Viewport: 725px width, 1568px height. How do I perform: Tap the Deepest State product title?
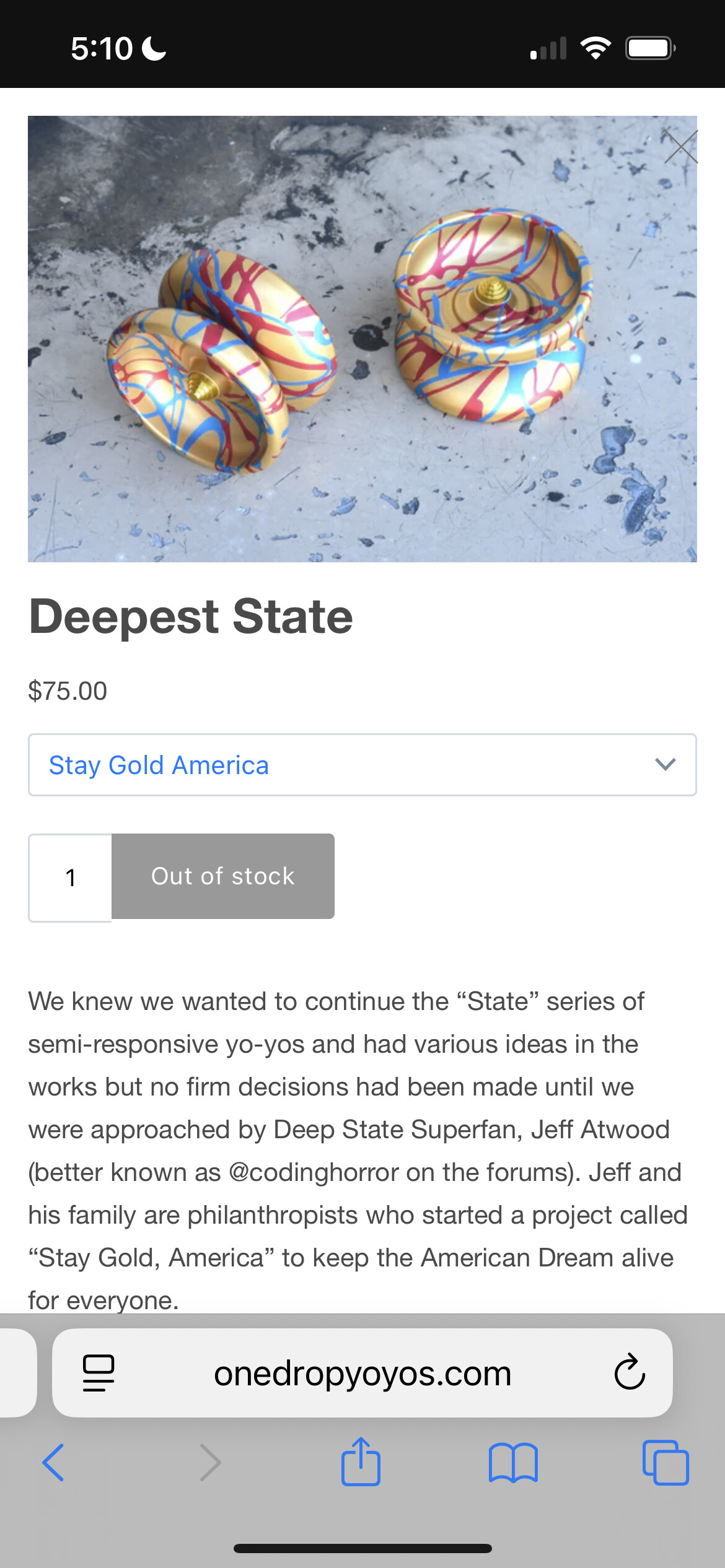[x=191, y=617]
